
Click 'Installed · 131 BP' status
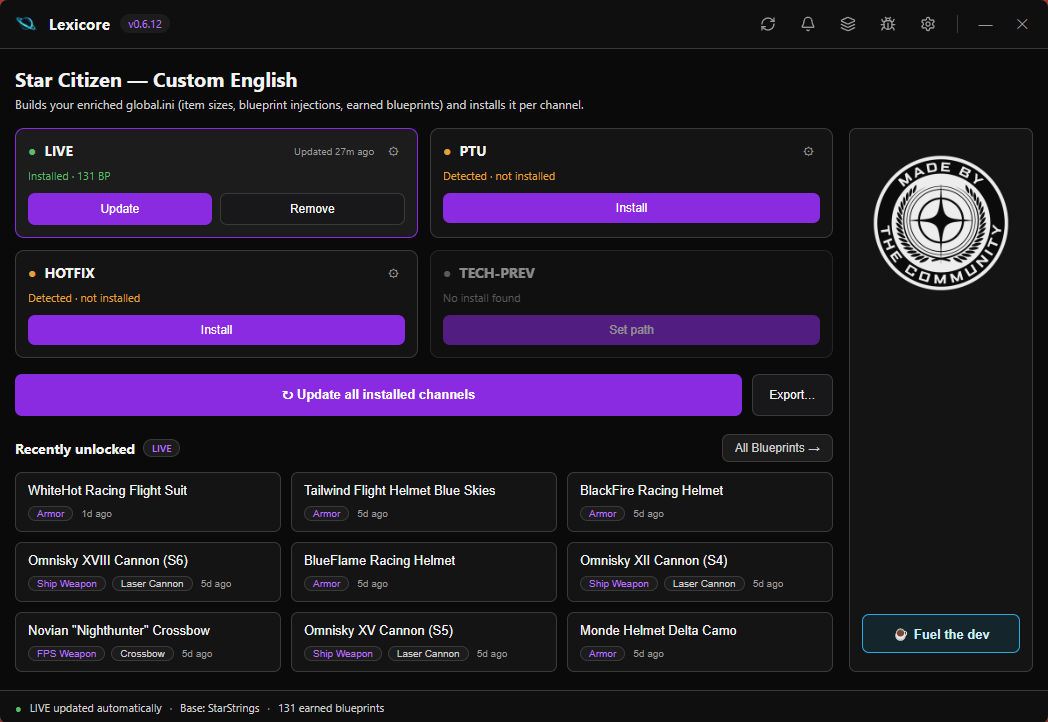coord(70,176)
